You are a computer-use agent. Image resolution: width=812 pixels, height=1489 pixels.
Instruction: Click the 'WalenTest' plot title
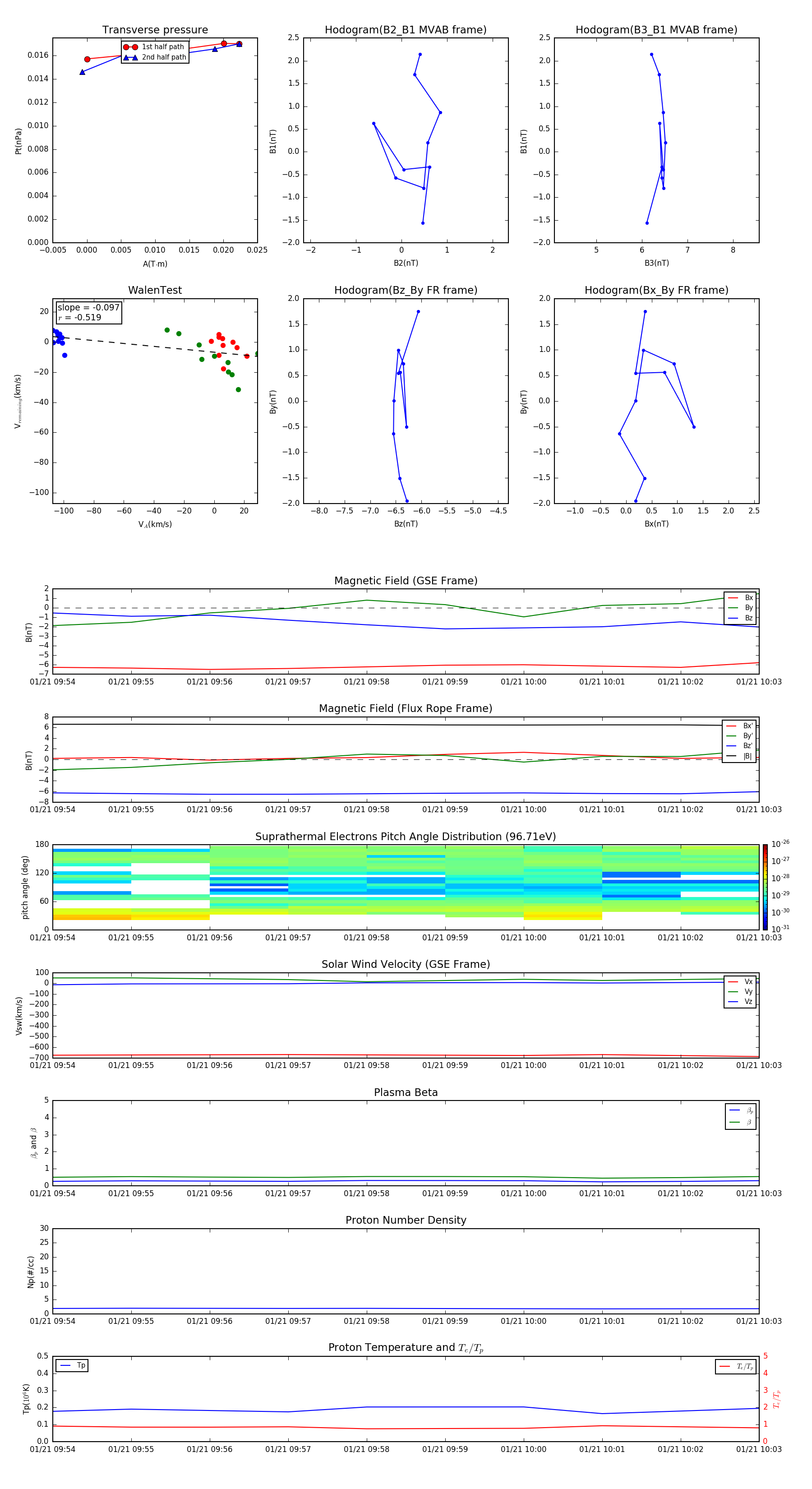(155, 290)
